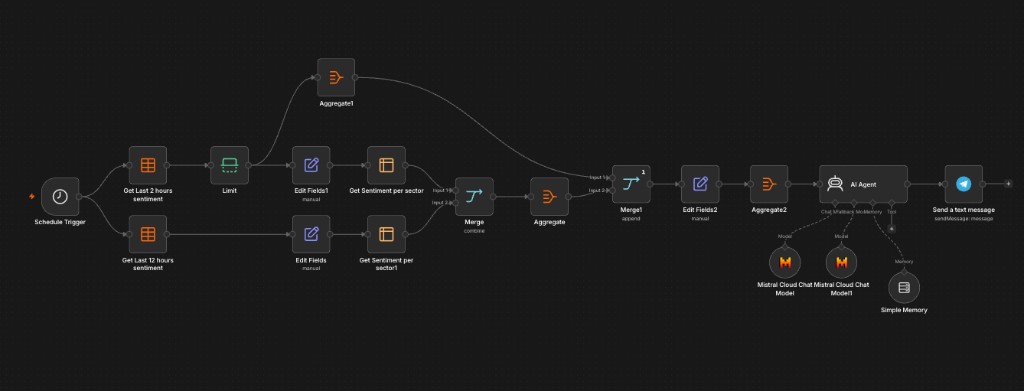Click the Merge1 node Input 2 connector
Image resolution: width=1024 pixels, height=391 pixels.
click(x=612, y=190)
